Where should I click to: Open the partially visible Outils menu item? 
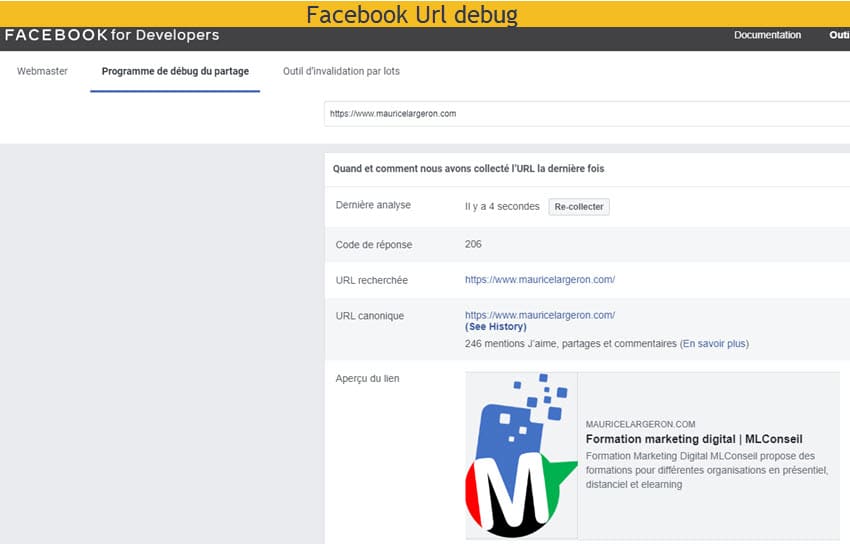839,35
